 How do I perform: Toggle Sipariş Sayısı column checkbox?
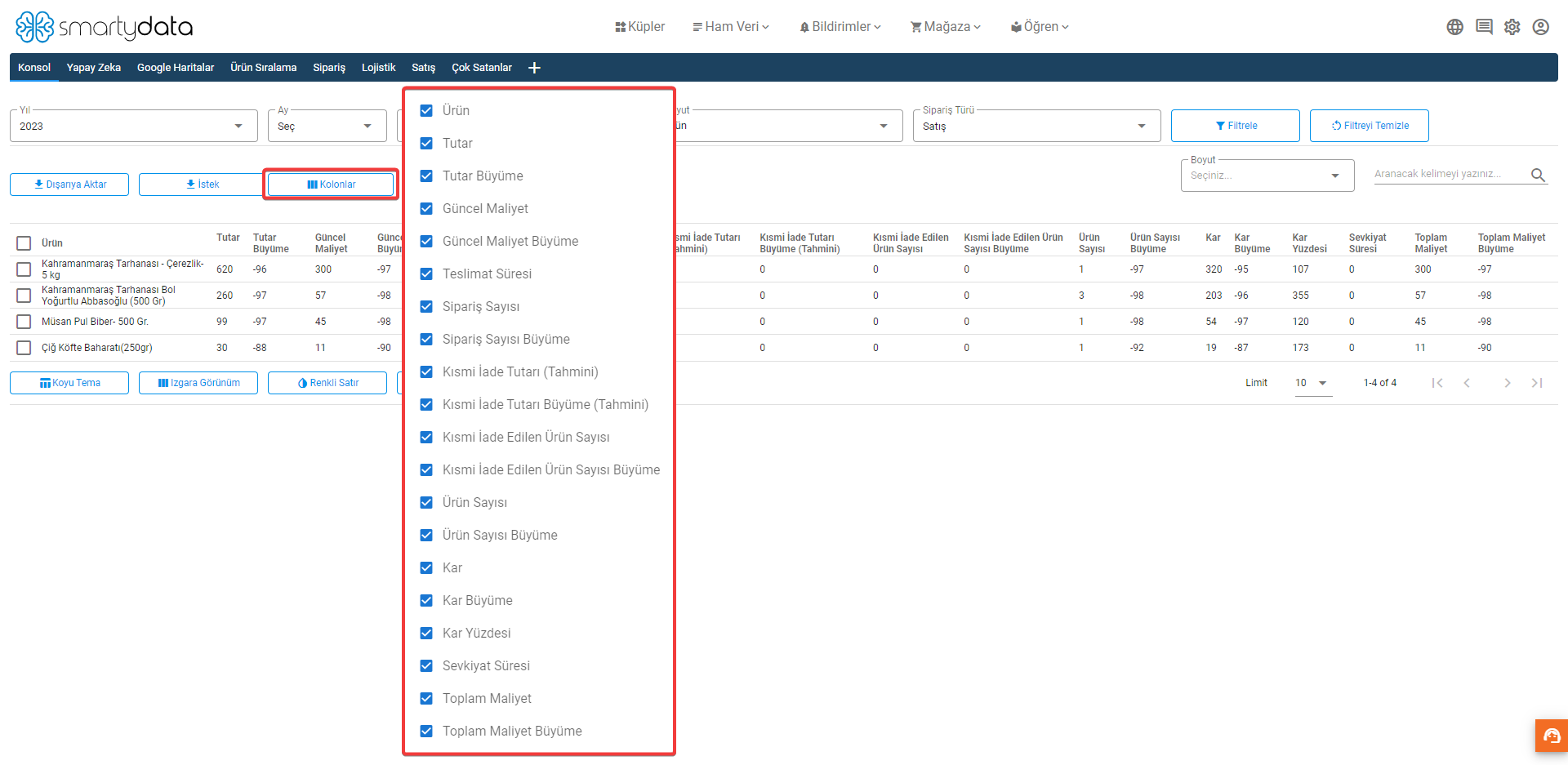click(426, 306)
